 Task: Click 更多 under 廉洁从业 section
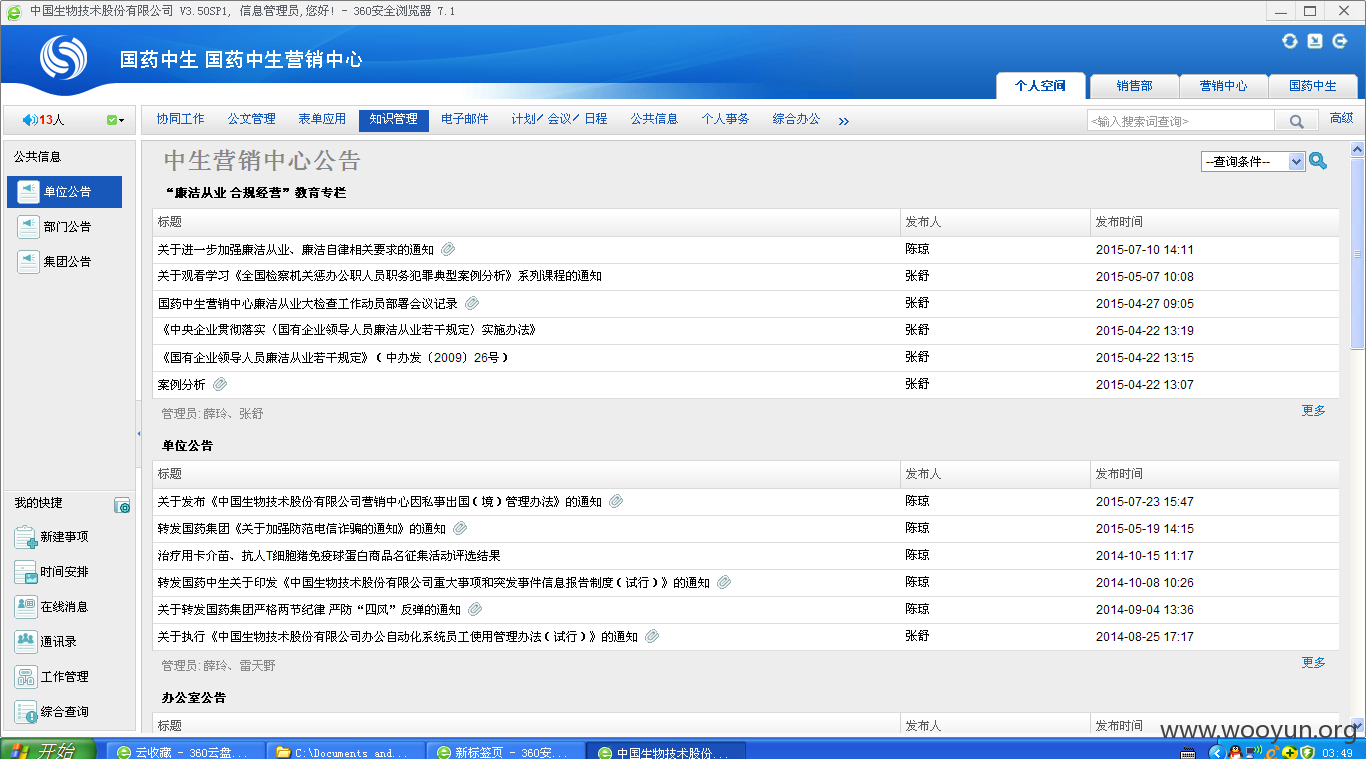1313,411
